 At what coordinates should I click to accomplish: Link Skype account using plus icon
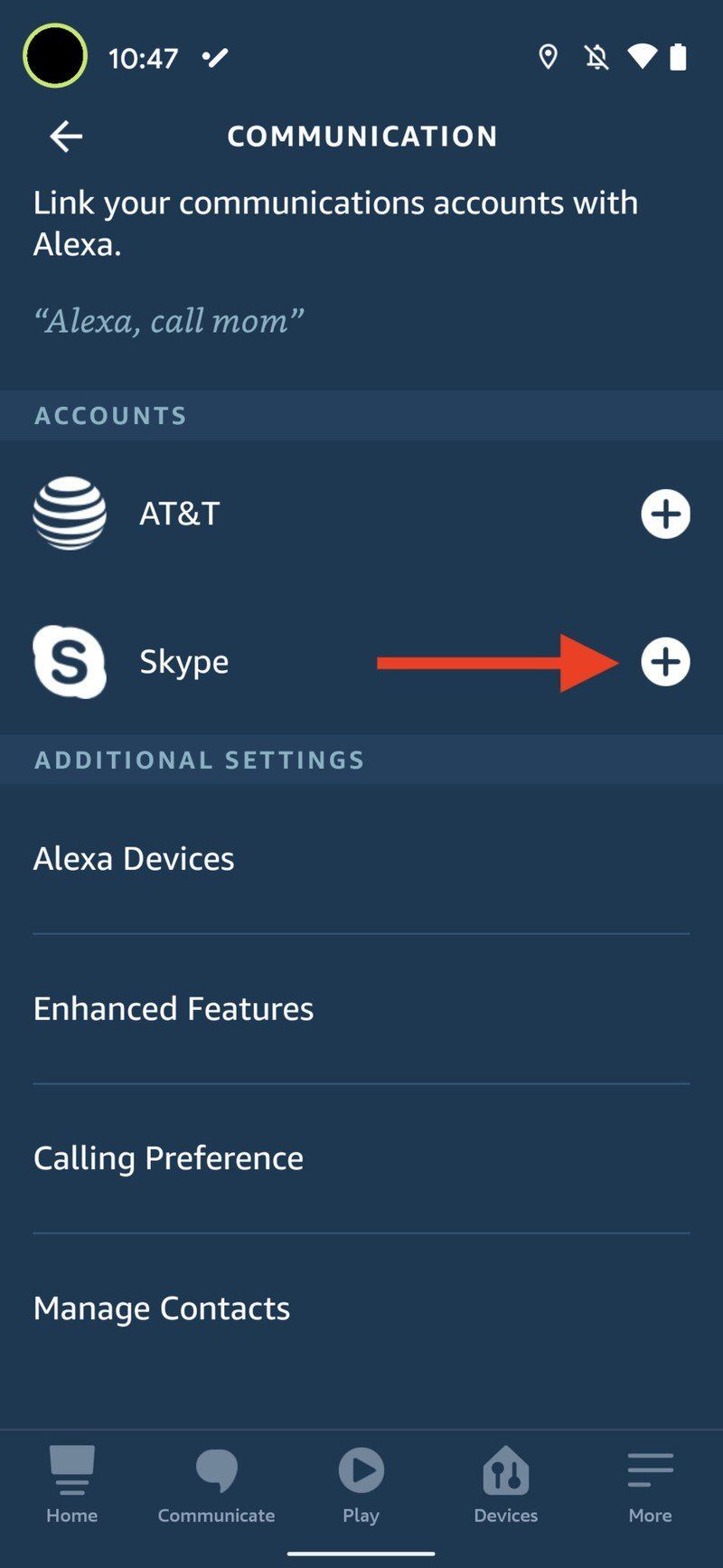pos(665,662)
